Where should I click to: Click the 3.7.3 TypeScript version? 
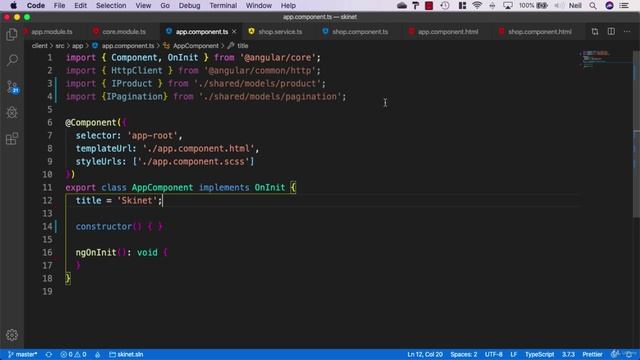568,354
